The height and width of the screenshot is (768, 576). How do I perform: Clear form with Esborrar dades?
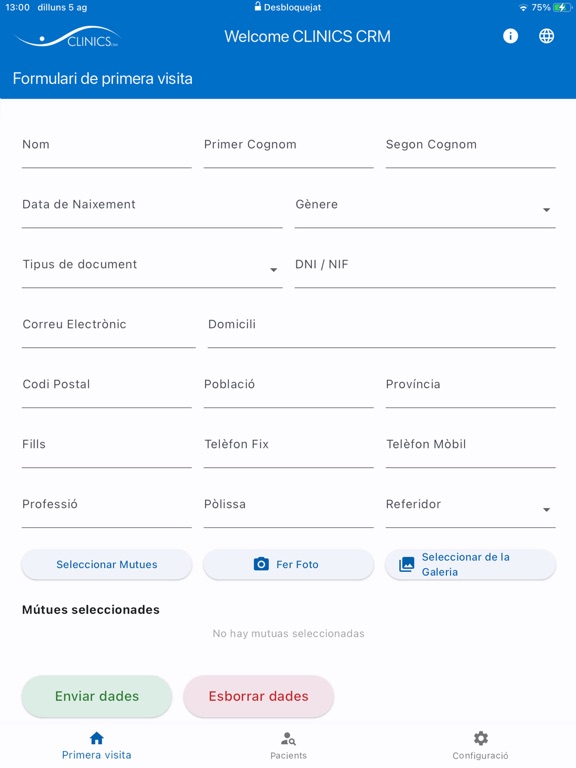[x=259, y=696]
